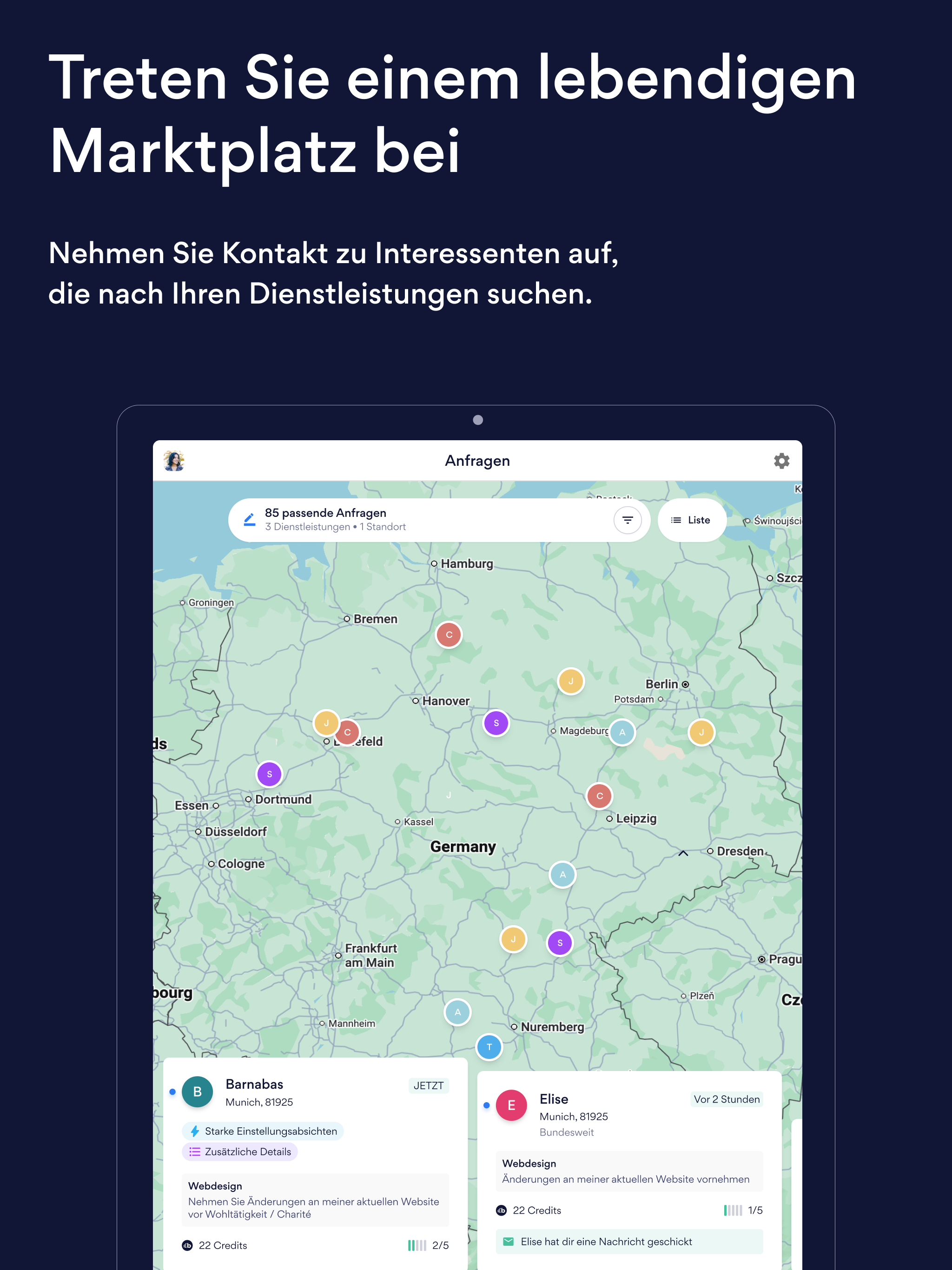952x1270 pixels.
Task: Tap blue T marker near Nuremberg
Action: pyautogui.click(x=489, y=1047)
